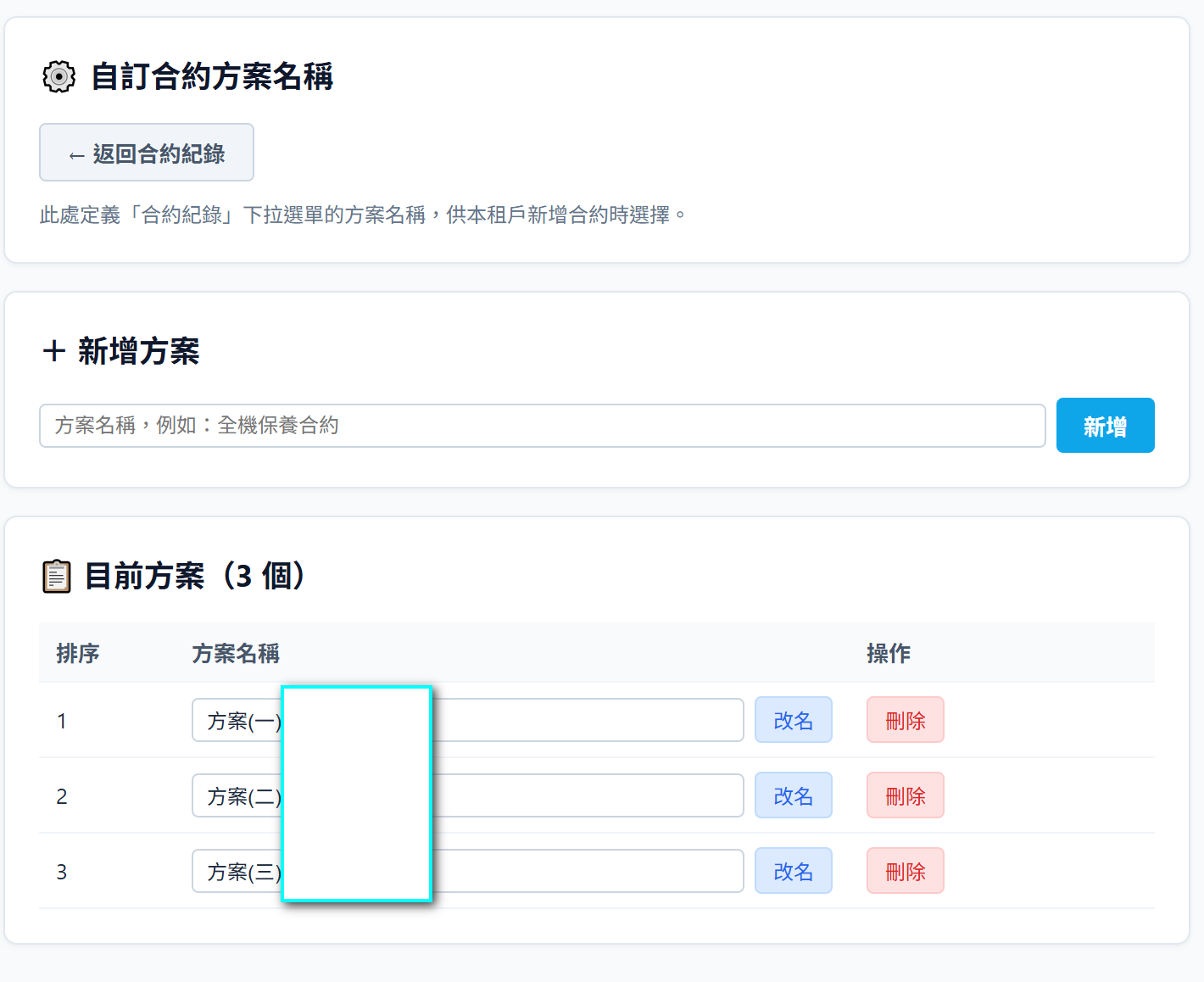Image resolution: width=1204 pixels, height=982 pixels.
Task: Click the 排序 column header
Action: click(x=78, y=653)
